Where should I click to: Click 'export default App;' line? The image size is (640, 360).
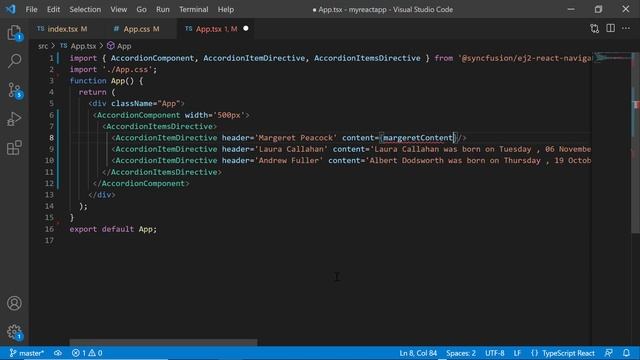coord(113,229)
